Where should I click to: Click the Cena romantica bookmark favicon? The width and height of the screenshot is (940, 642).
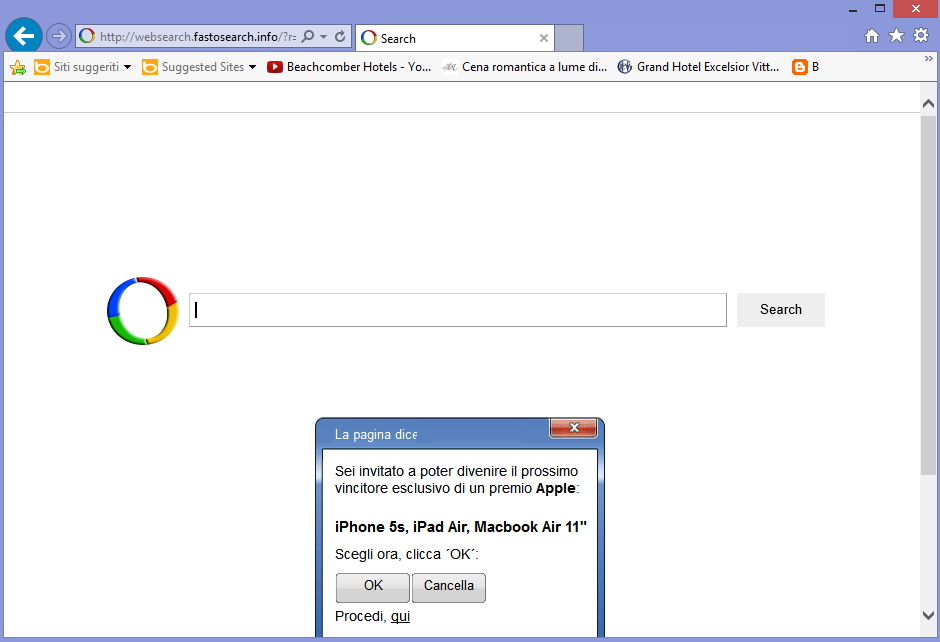(450, 67)
